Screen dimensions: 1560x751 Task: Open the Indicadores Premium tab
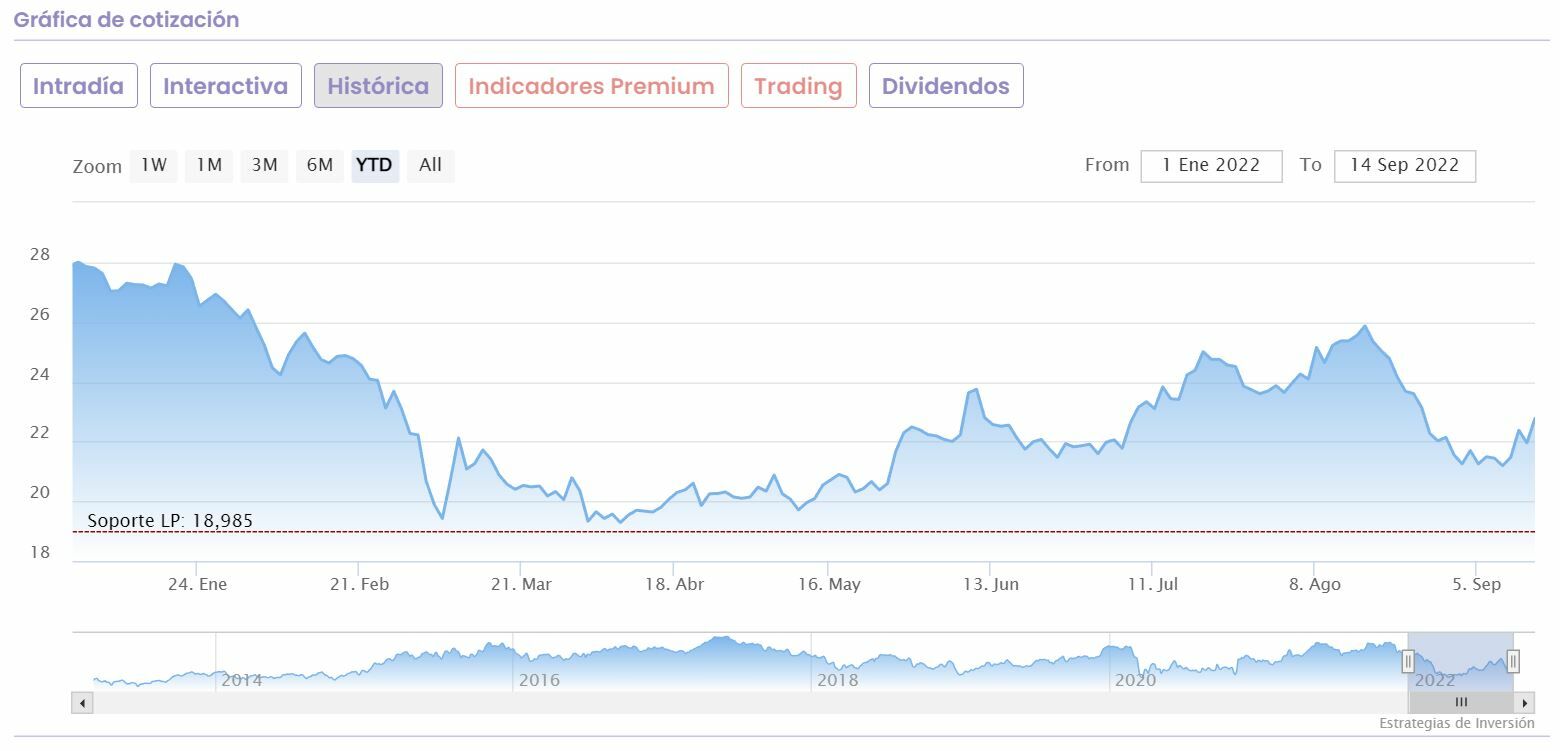tap(591, 86)
